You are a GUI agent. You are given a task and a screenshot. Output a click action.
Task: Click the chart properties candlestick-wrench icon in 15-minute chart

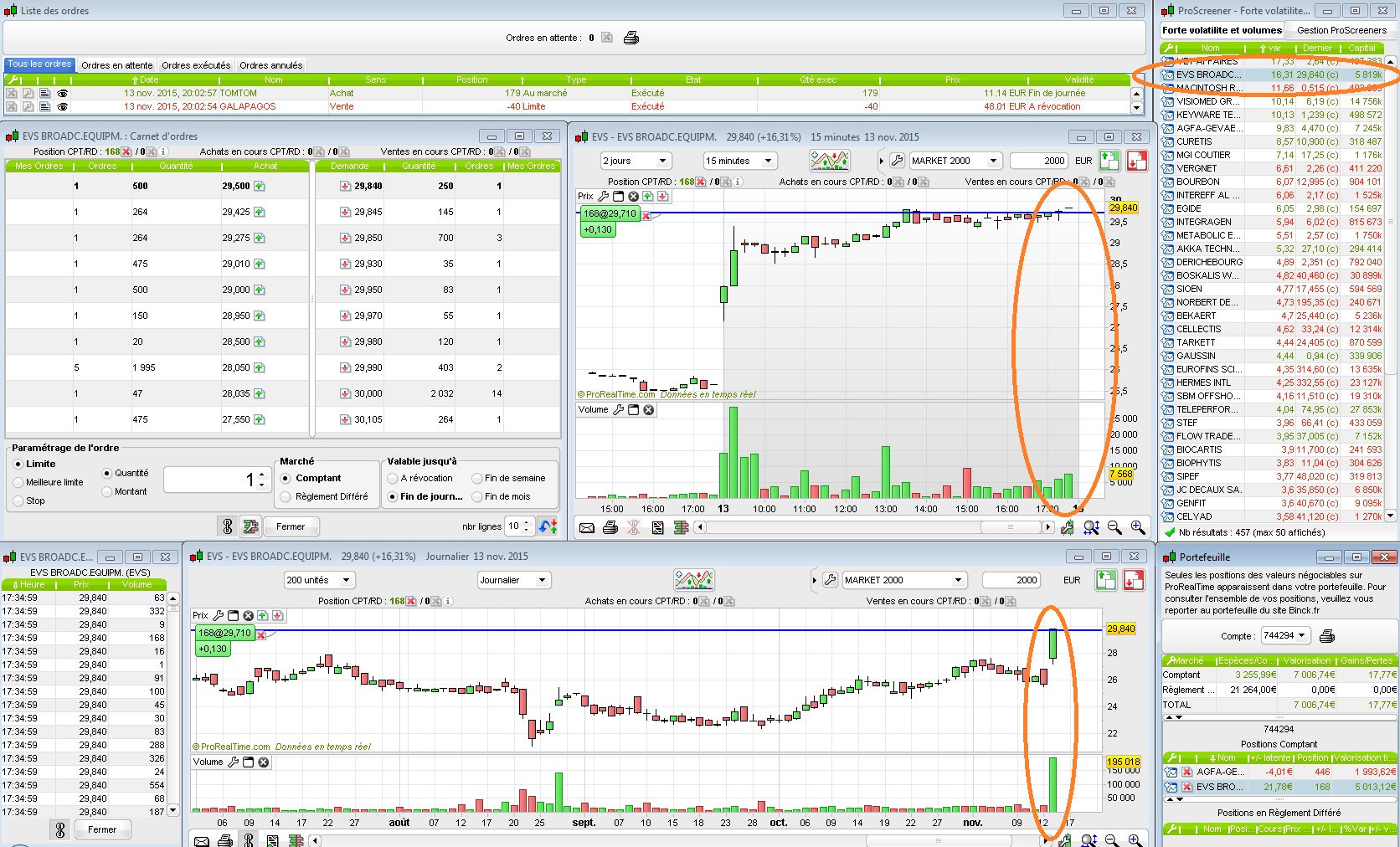[1068, 527]
